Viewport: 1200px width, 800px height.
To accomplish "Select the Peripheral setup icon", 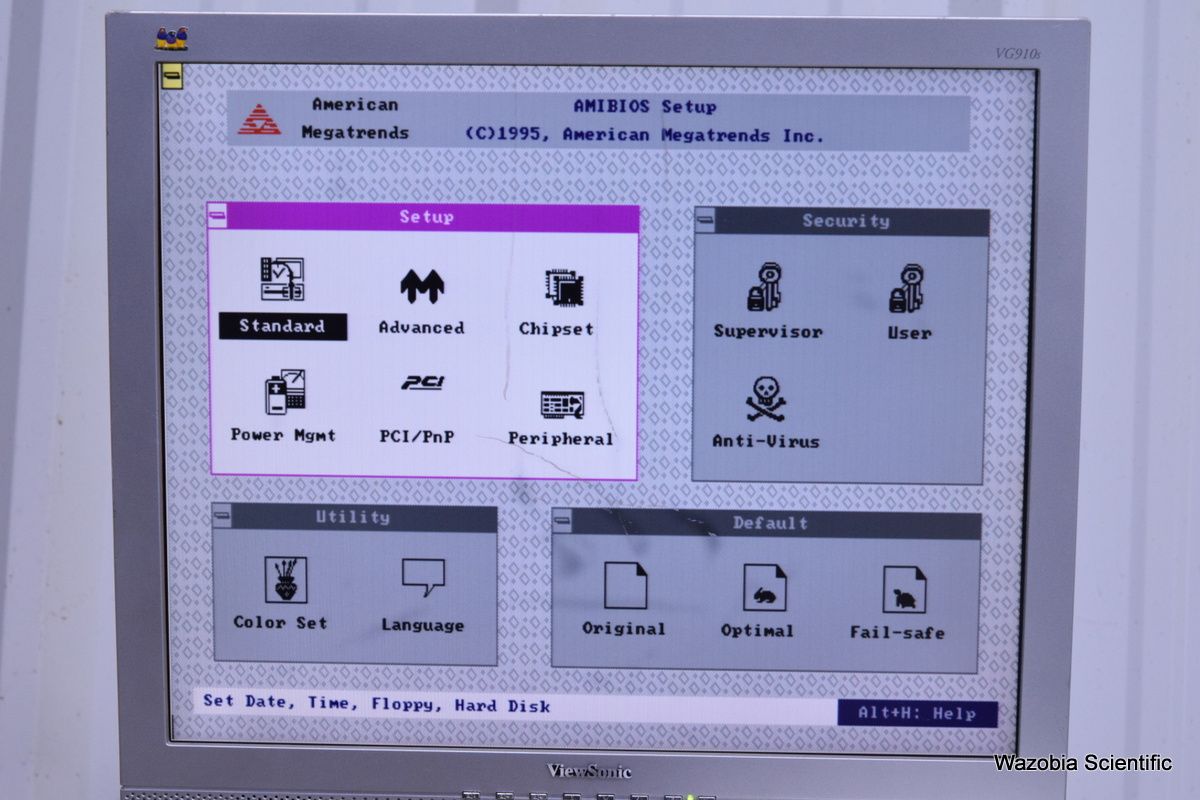I will [562, 405].
